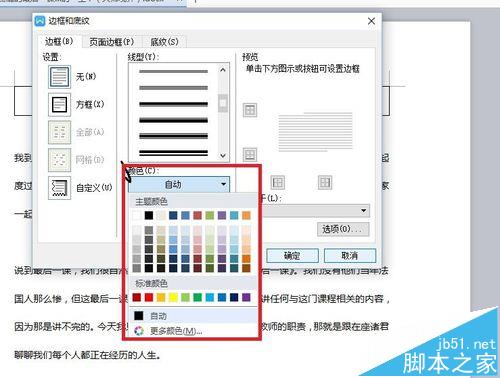Toggle the bottom border button in preview

click(250, 154)
